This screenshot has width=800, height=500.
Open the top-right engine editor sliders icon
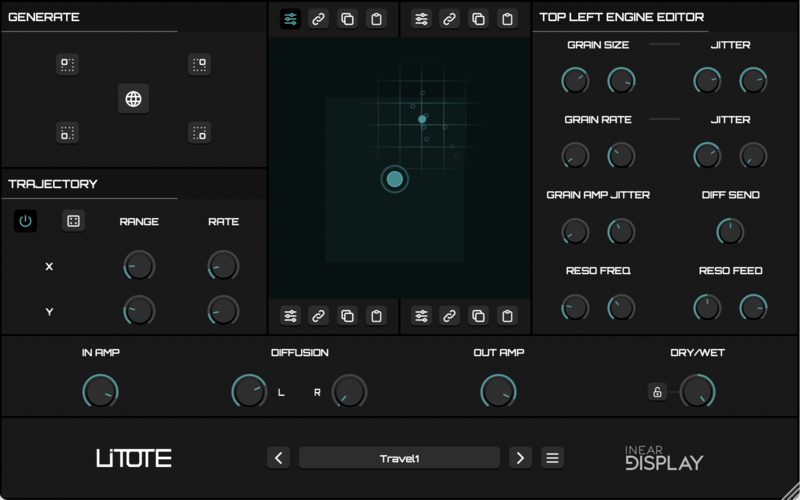(421, 19)
